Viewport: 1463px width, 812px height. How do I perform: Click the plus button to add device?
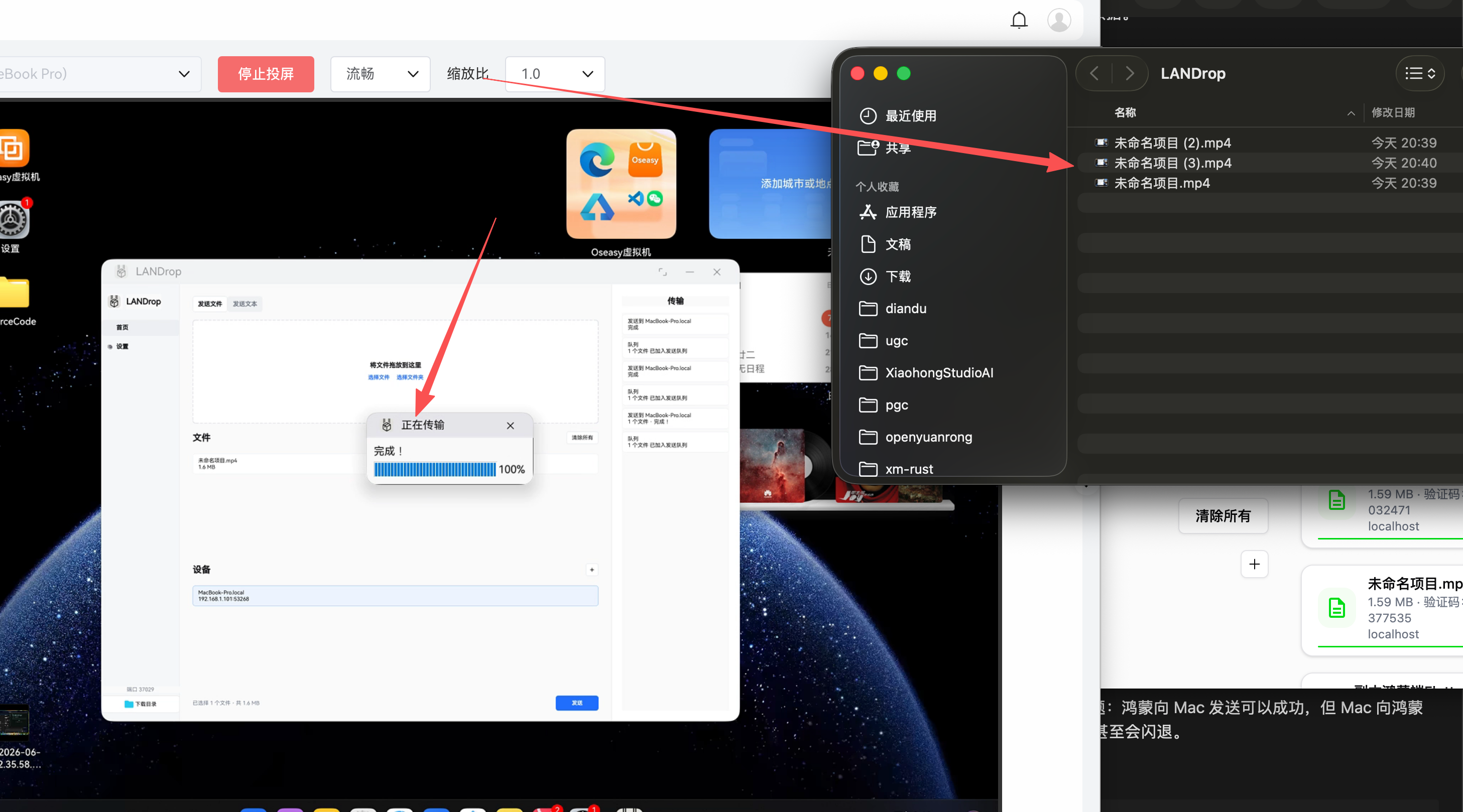pyautogui.click(x=592, y=570)
